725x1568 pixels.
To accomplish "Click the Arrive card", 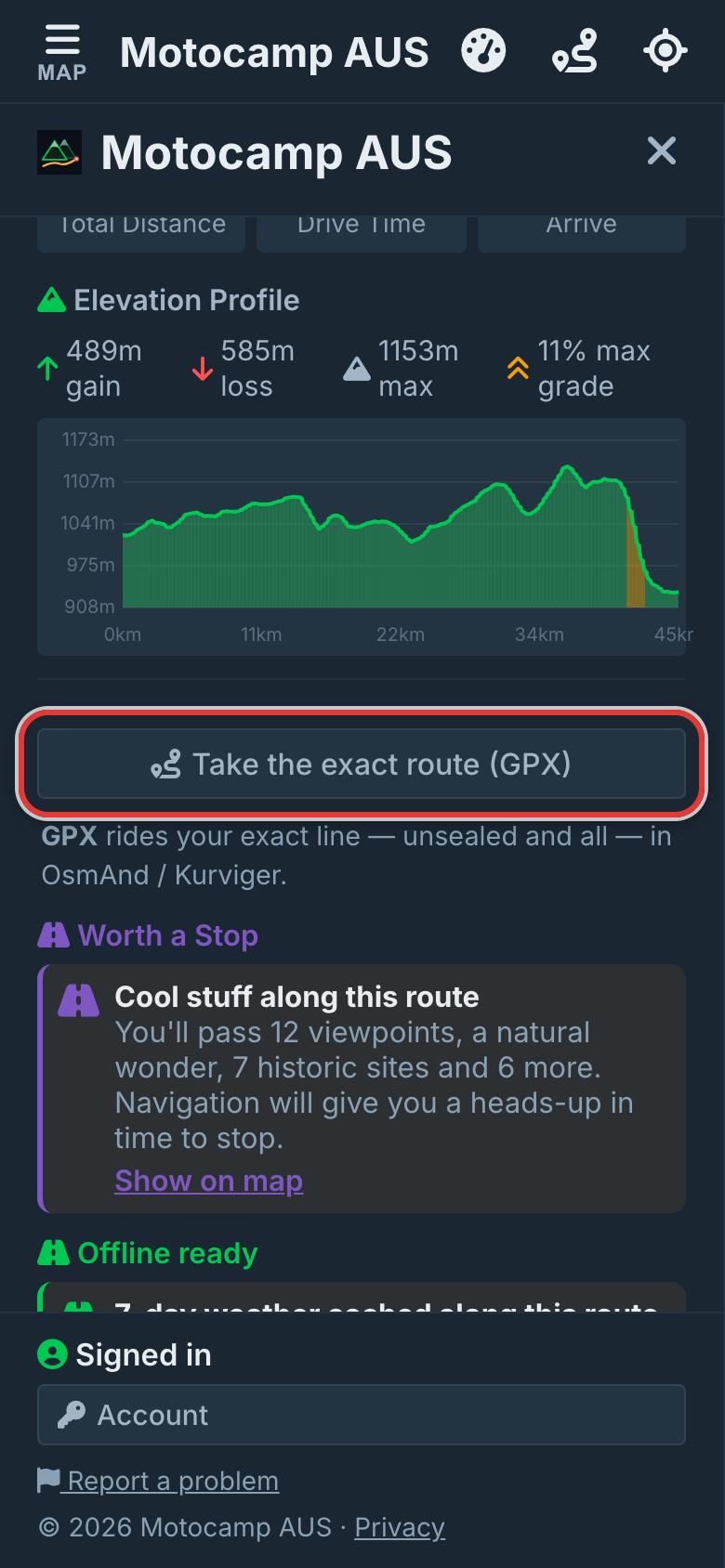I will click(582, 233).
